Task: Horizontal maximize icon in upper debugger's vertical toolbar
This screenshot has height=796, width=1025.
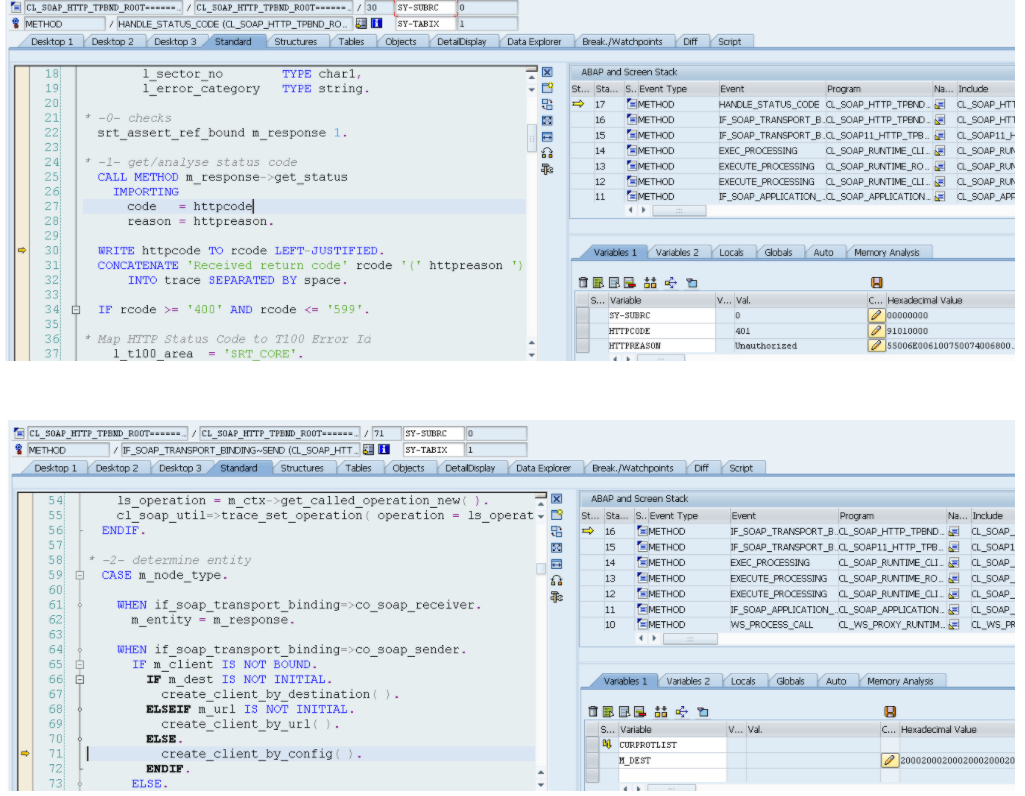Action: click(547, 137)
